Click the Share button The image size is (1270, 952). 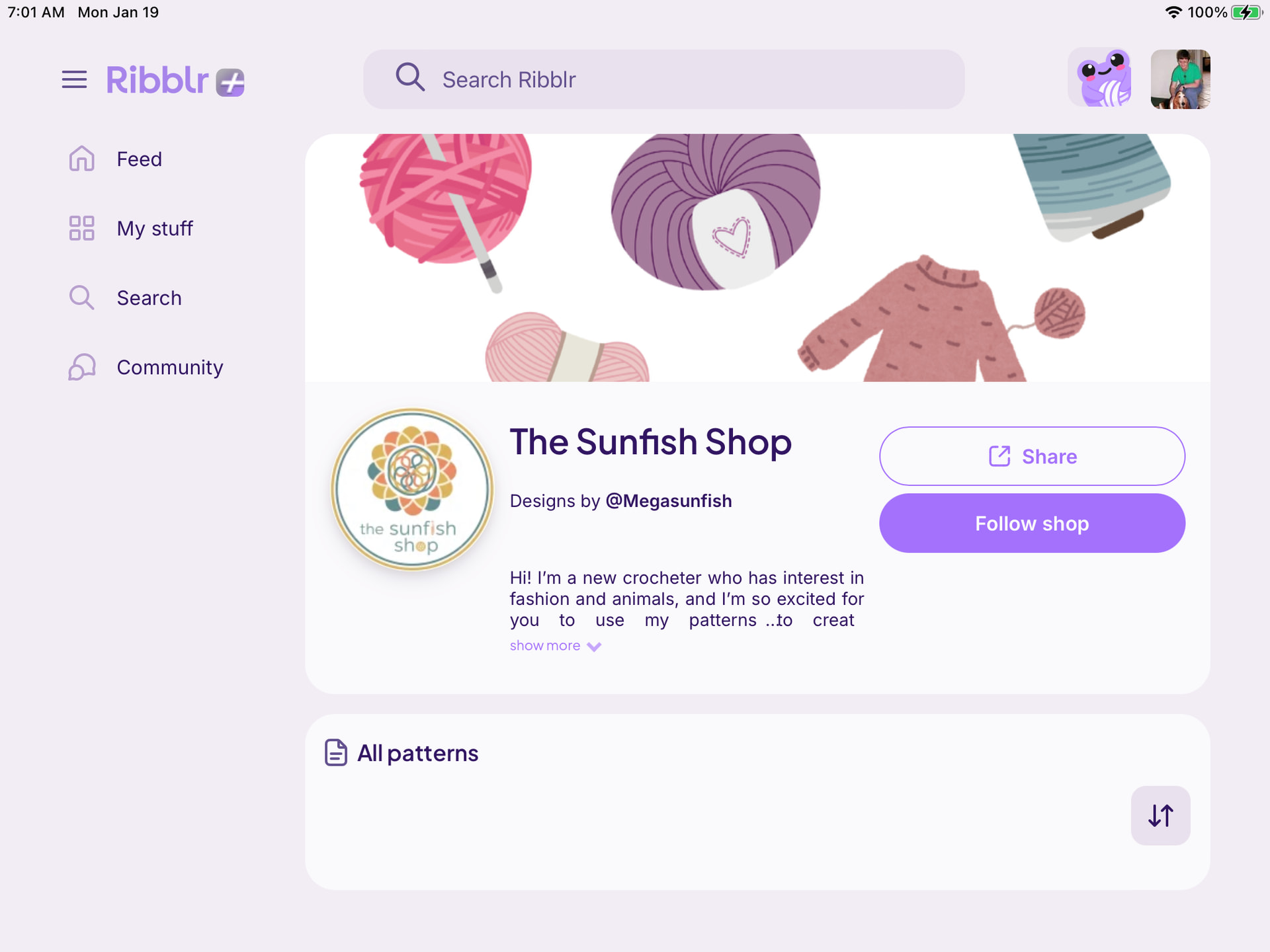coord(1032,456)
